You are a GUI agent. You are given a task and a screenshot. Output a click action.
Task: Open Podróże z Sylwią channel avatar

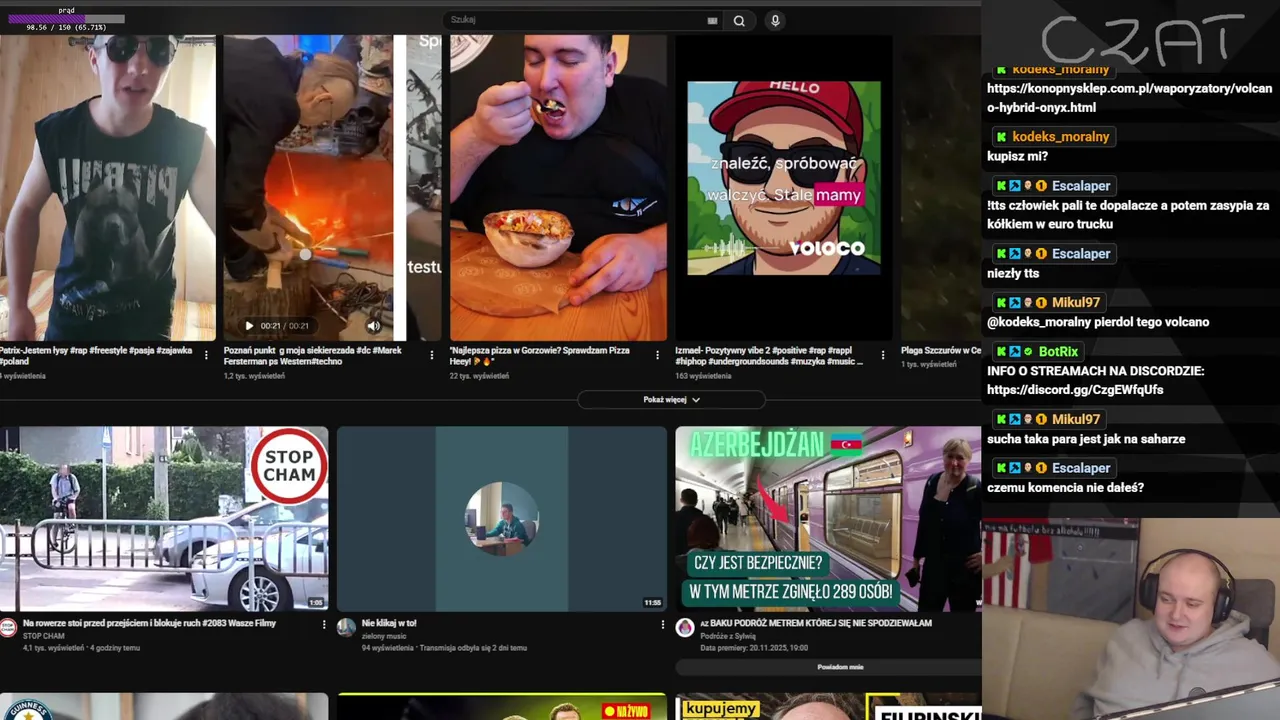(x=685, y=627)
